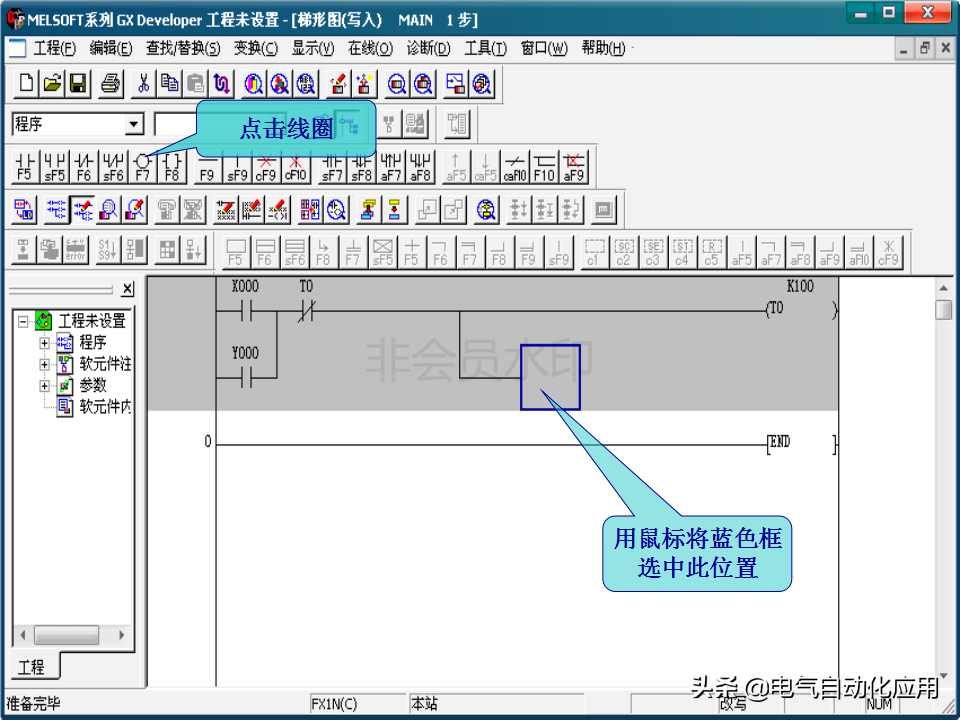The image size is (960, 720).
Task: Click the delete vertical line cF10 button
Action: (295, 166)
